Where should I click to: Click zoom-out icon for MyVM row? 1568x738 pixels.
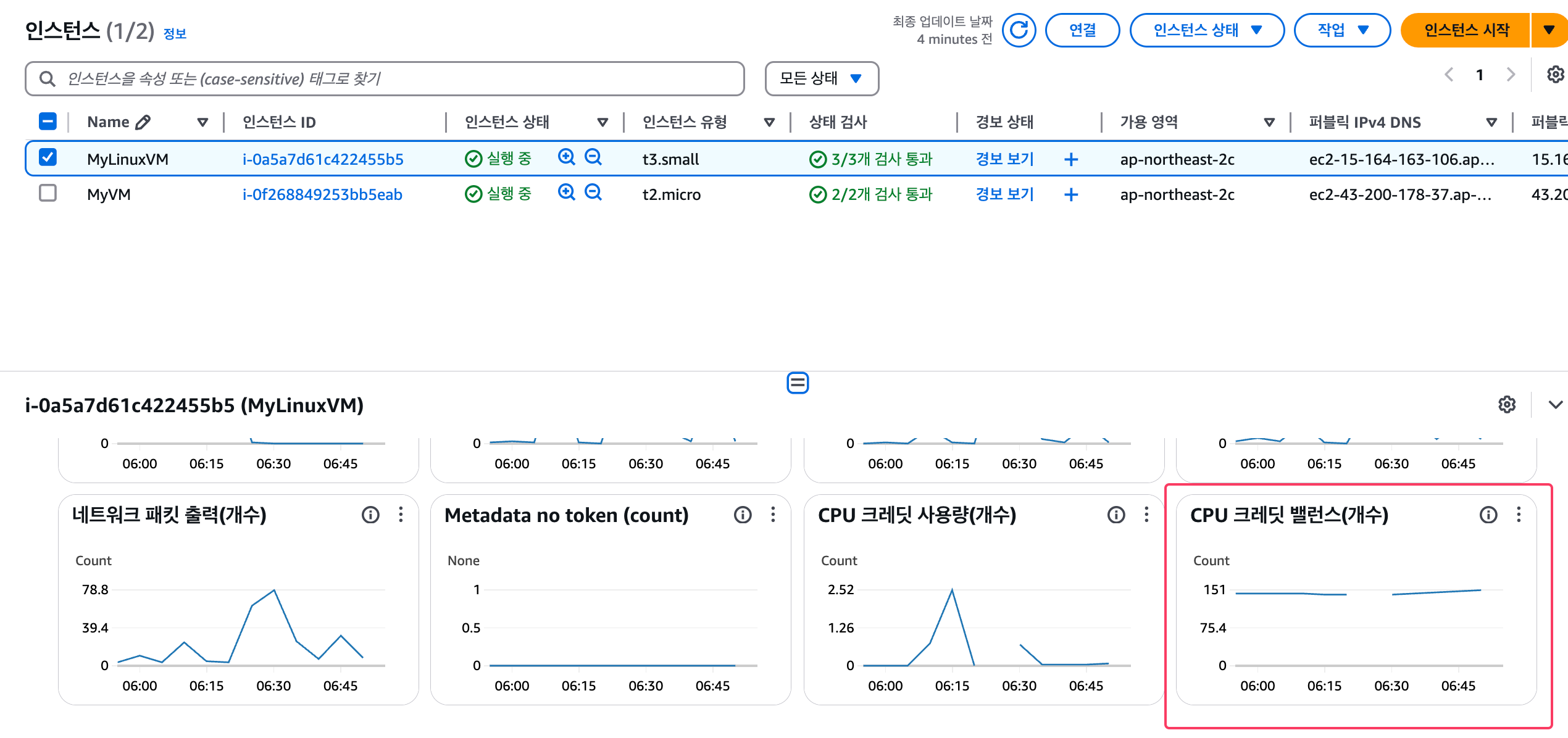[593, 193]
